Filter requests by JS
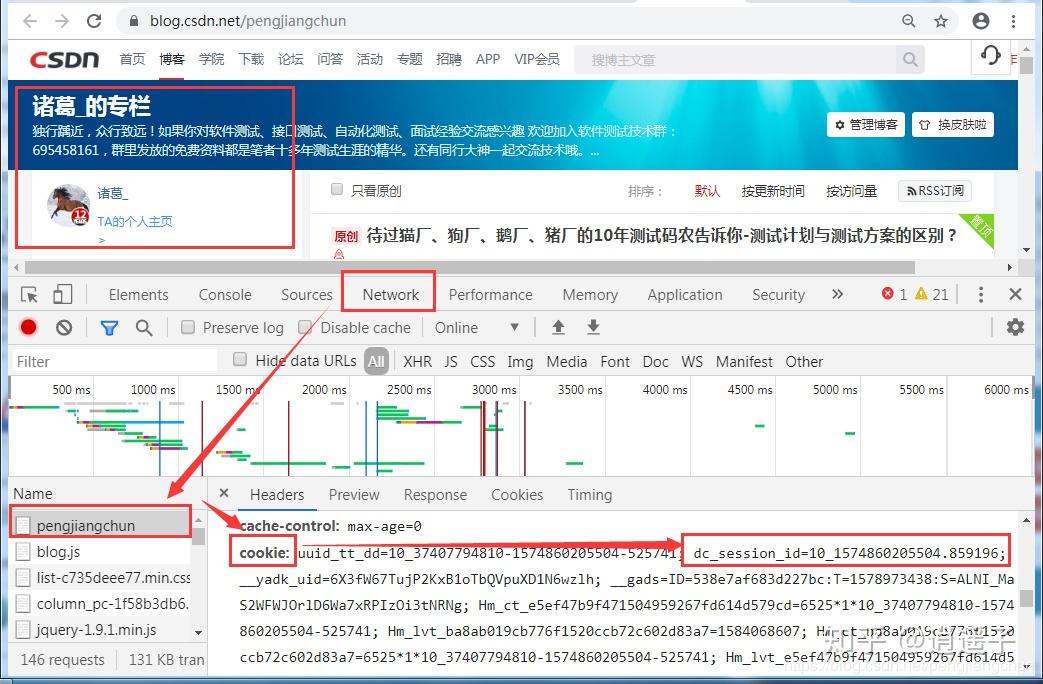This screenshot has height=684, width=1043. click(451, 361)
